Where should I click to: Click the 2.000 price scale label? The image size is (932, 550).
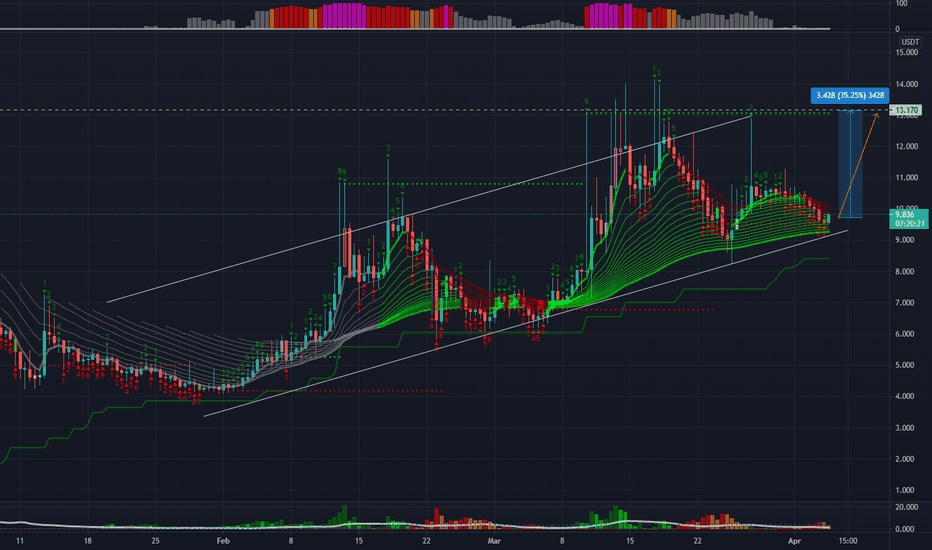(907, 459)
